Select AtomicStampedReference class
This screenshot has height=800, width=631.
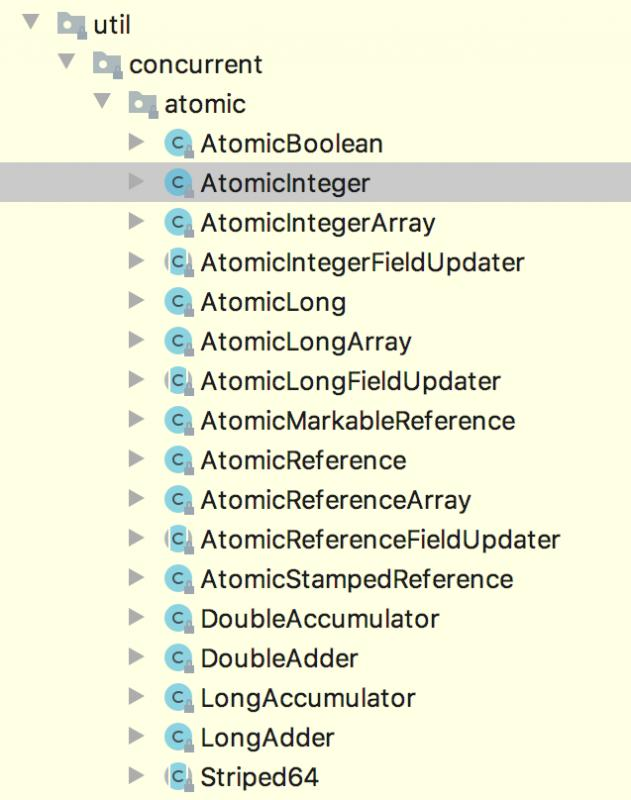click(x=357, y=580)
